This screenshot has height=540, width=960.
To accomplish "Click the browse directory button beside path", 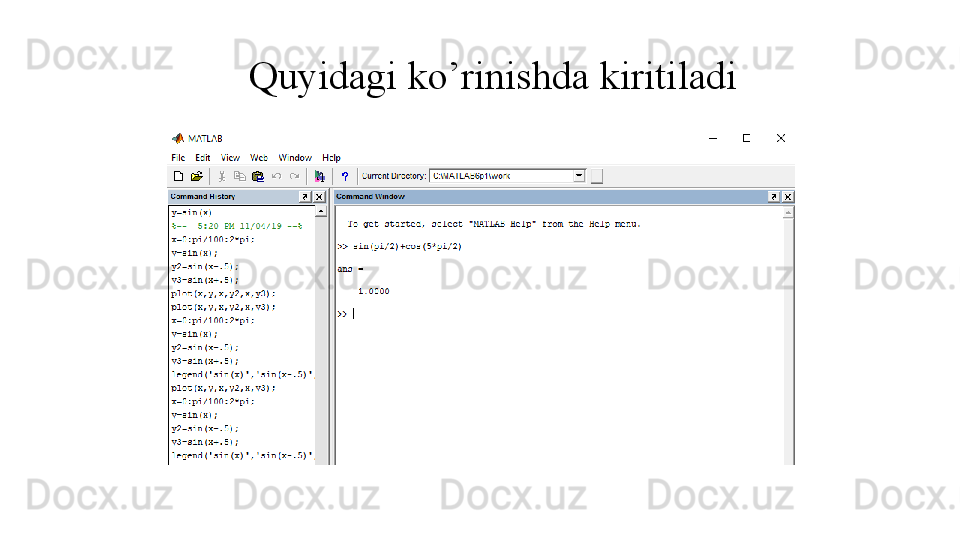I will point(597,177).
